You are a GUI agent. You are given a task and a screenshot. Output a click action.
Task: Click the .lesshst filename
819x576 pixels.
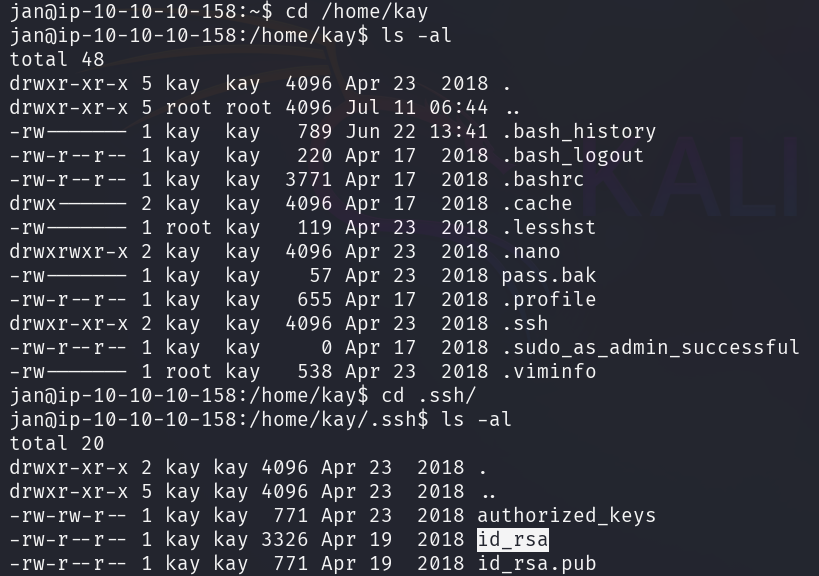pyautogui.click(x=548, y=227)
